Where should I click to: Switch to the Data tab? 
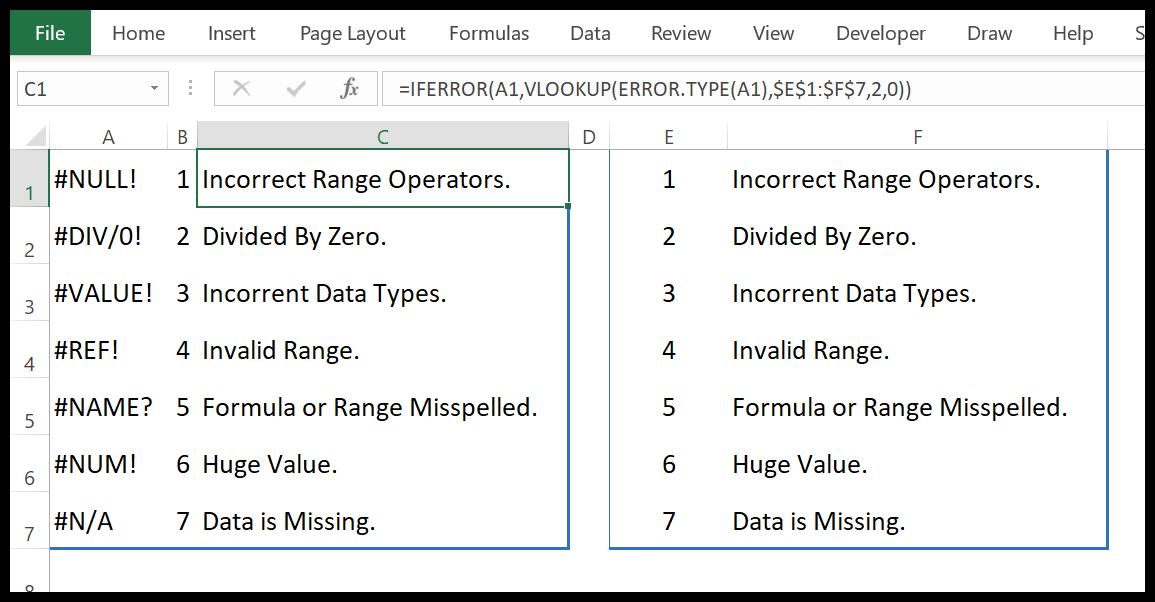coord(590,33)
